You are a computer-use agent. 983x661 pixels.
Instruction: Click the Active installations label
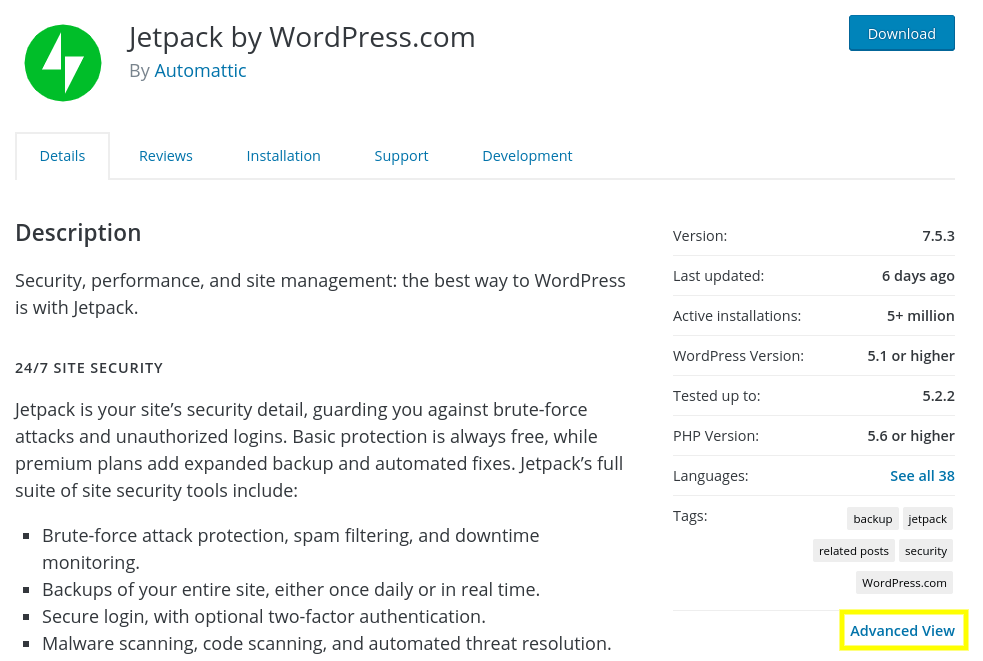[x=737, y=316]
